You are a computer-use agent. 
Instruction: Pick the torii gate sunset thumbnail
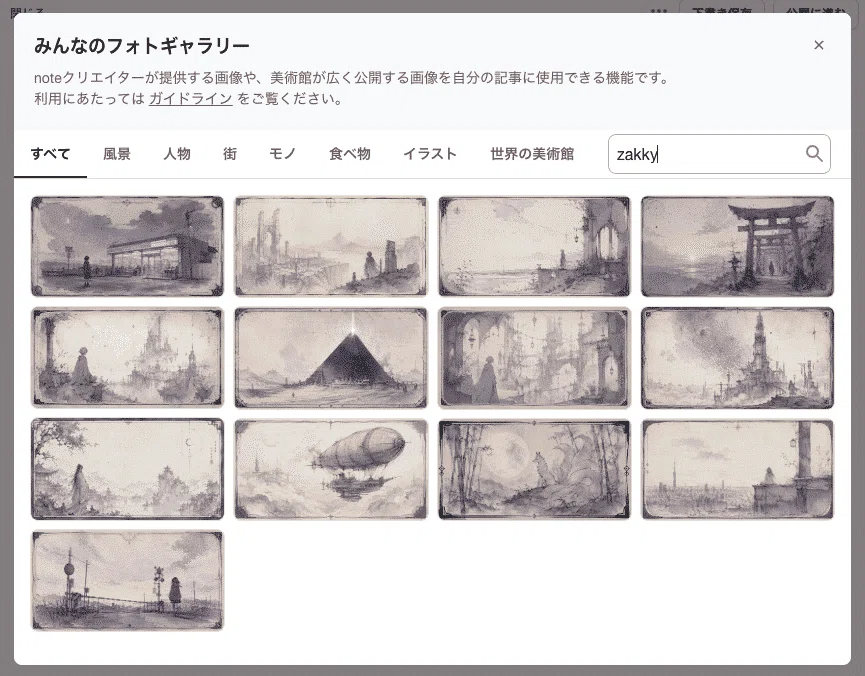[x=738, y=246]
